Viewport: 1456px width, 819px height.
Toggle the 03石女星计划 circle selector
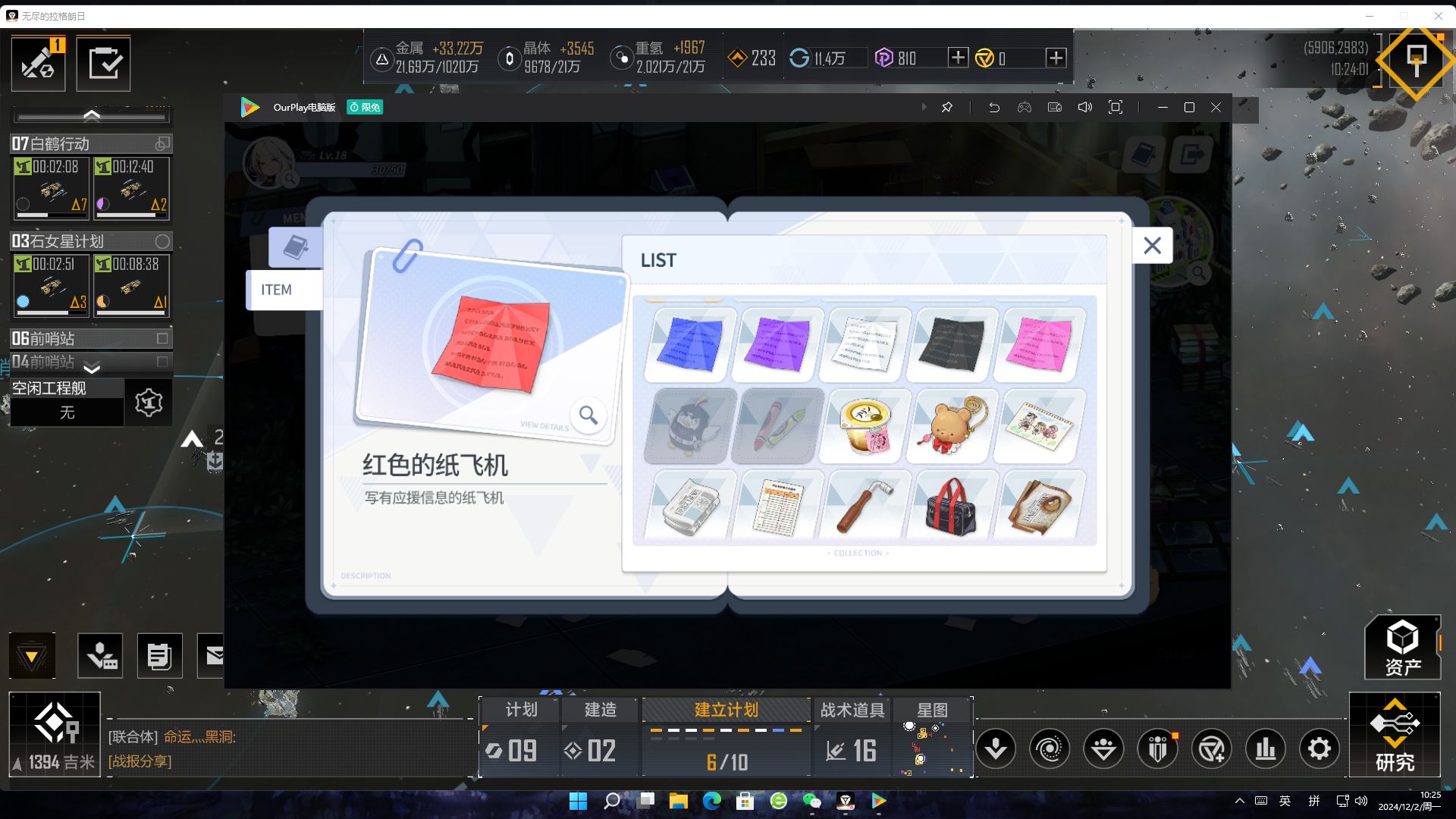point(162,241)
